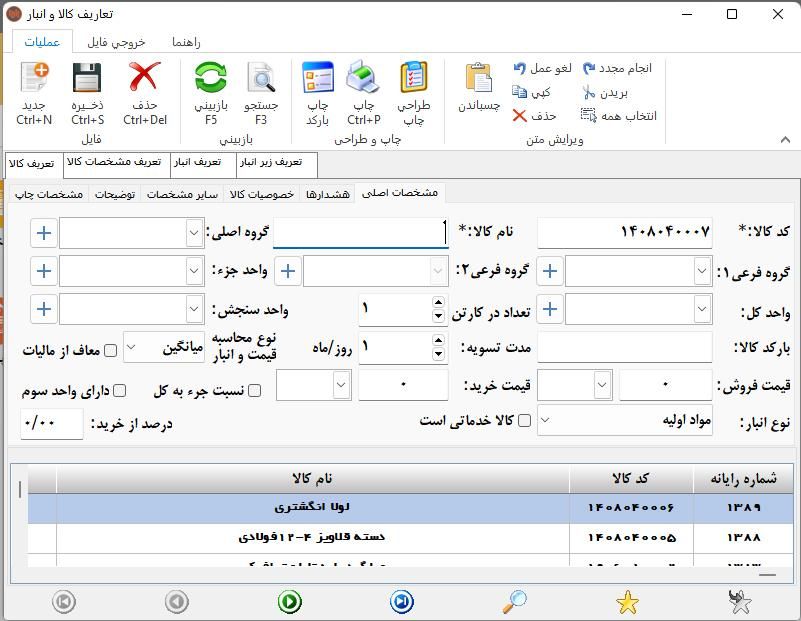Screen dimensions: 801x621
Task: Click plus button next to واحد کل
Action: pyautogui.click(x=550, y=309)
